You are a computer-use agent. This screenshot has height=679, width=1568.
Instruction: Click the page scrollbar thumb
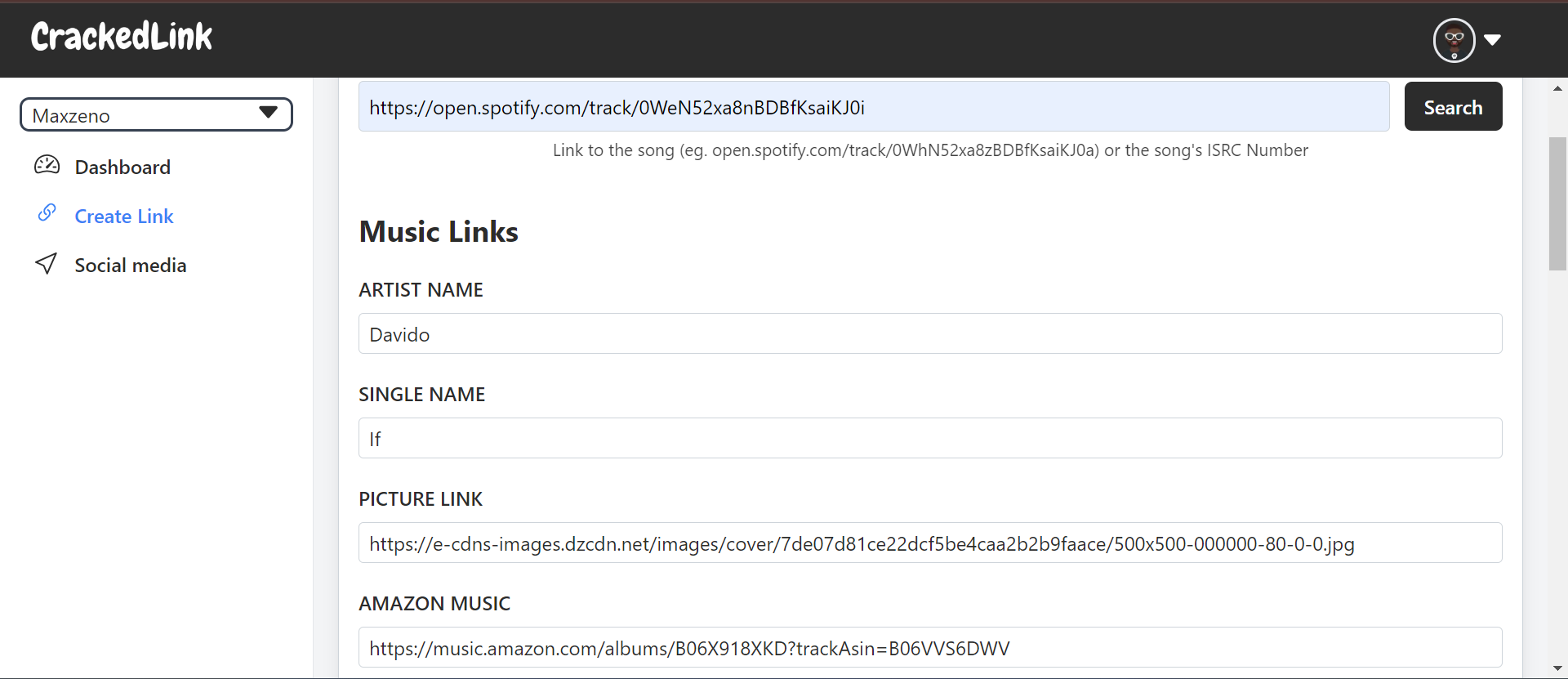tap(1557, 203)
